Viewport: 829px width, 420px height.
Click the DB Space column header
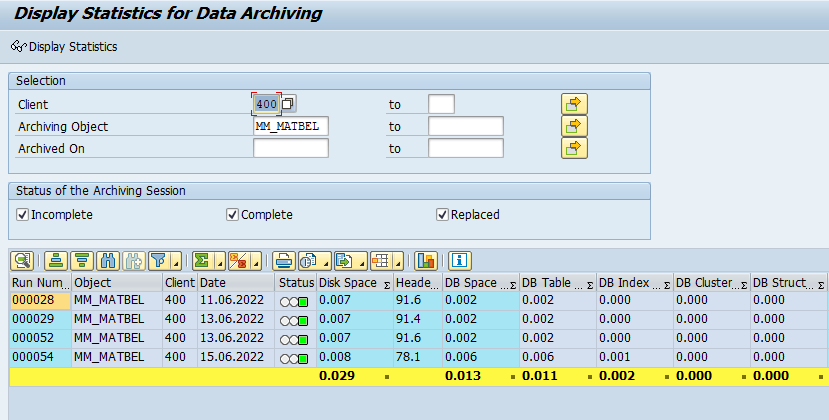pos(481,282)
